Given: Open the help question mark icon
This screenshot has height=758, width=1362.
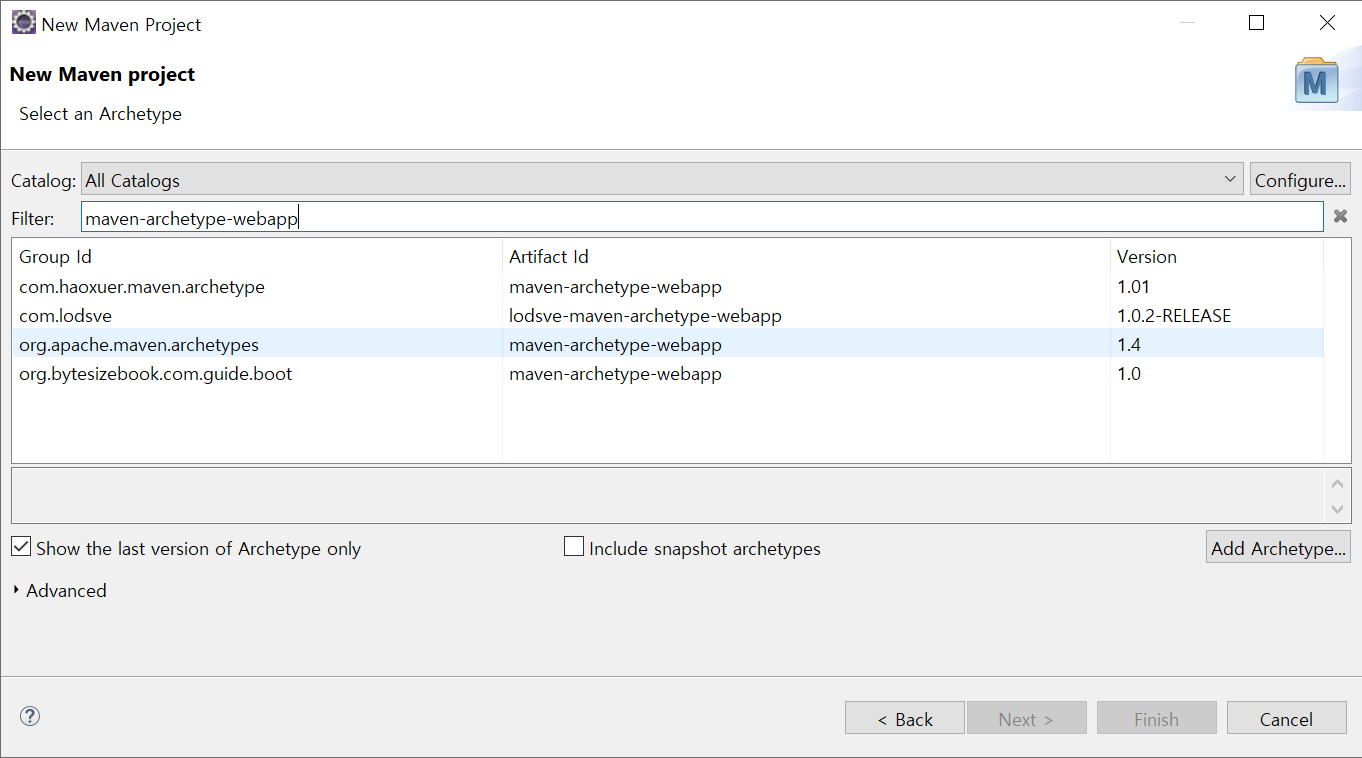Looking at the screenshot, I should click(x=30, y=716).
